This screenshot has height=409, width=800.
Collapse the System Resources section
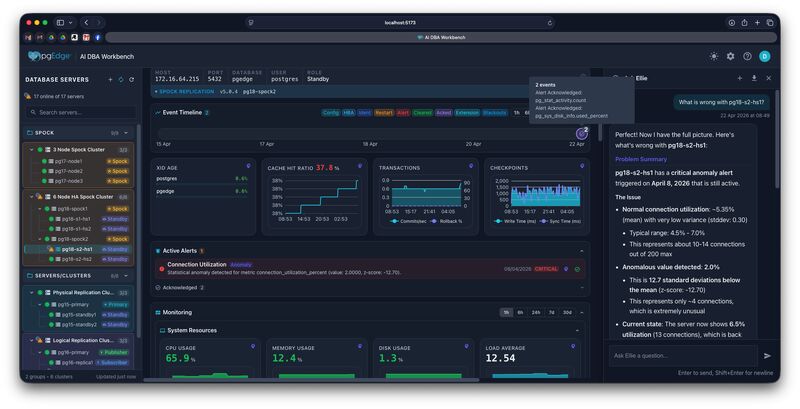[578, 330]
